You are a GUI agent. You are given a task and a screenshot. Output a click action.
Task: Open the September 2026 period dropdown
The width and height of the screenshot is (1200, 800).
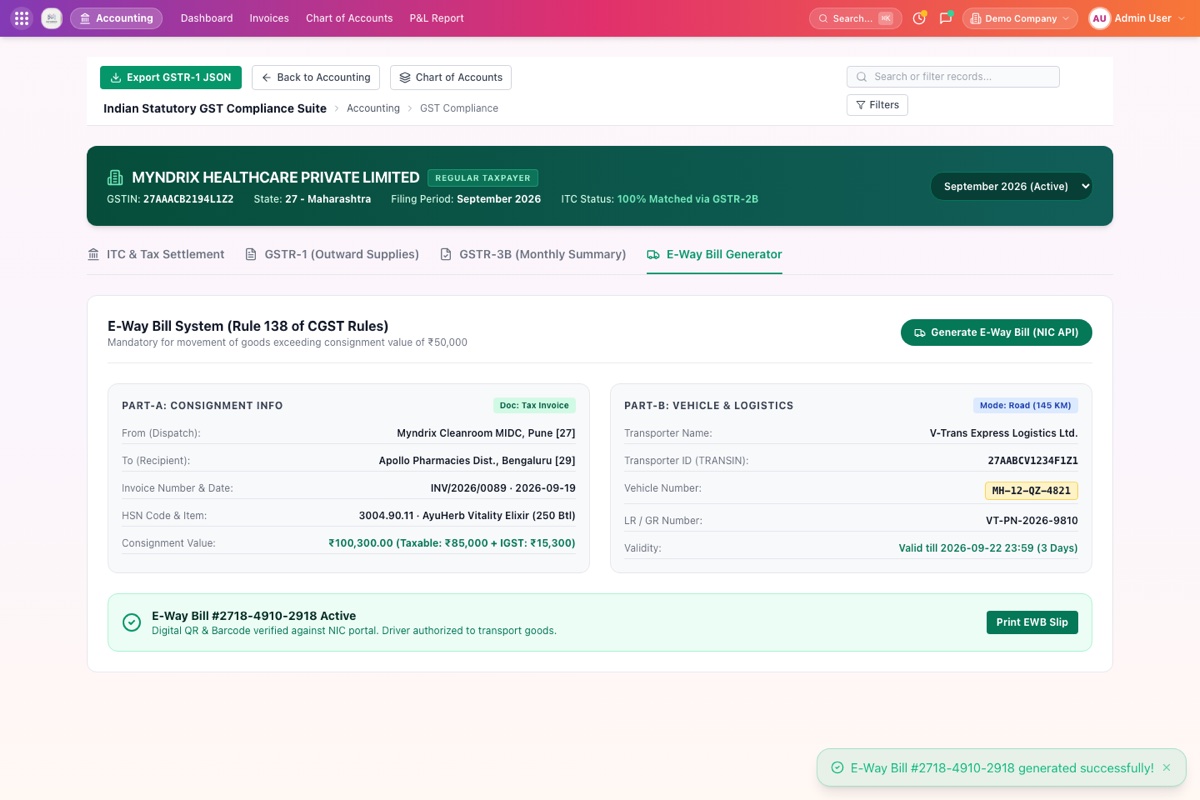[1011, 186]
